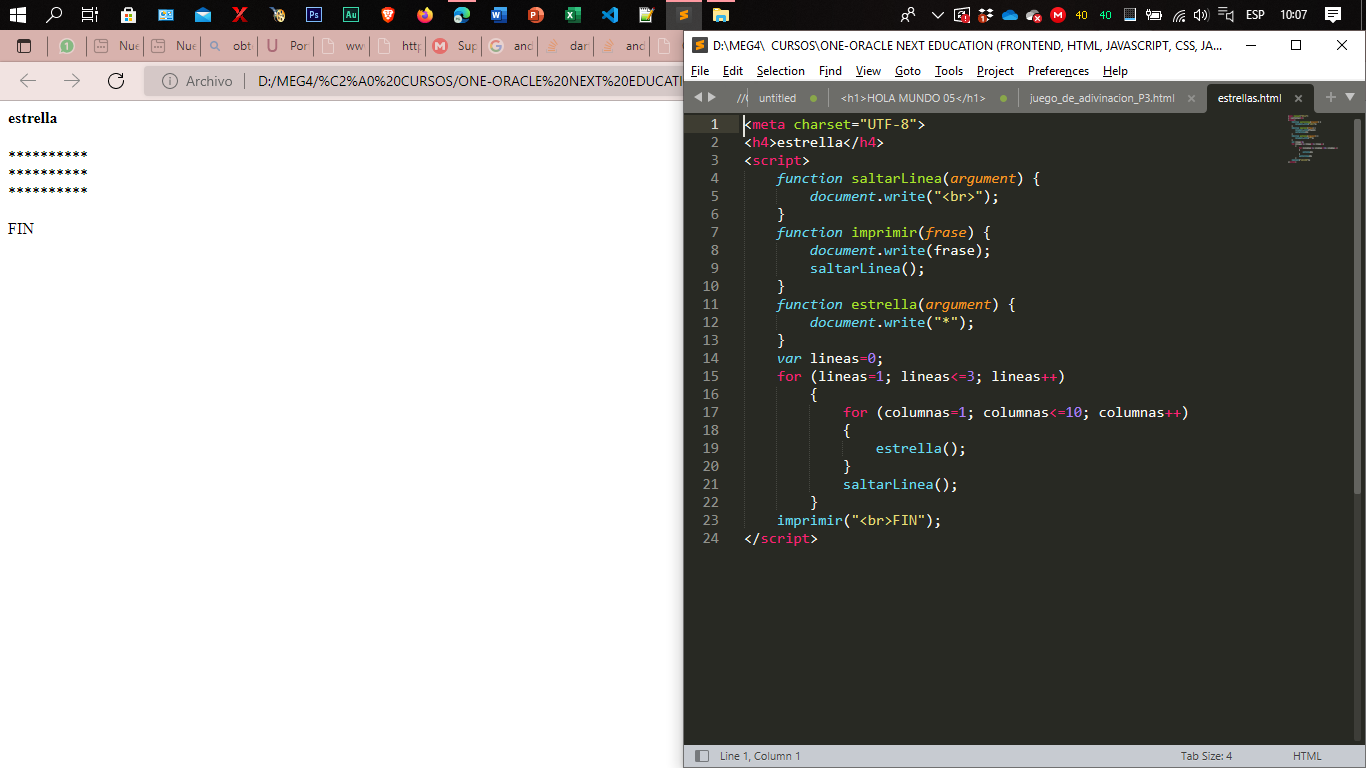This screenshot has height=768, width=1366.
Task: Switch to the Google 'and' browser tab
Action: (509, 46)
